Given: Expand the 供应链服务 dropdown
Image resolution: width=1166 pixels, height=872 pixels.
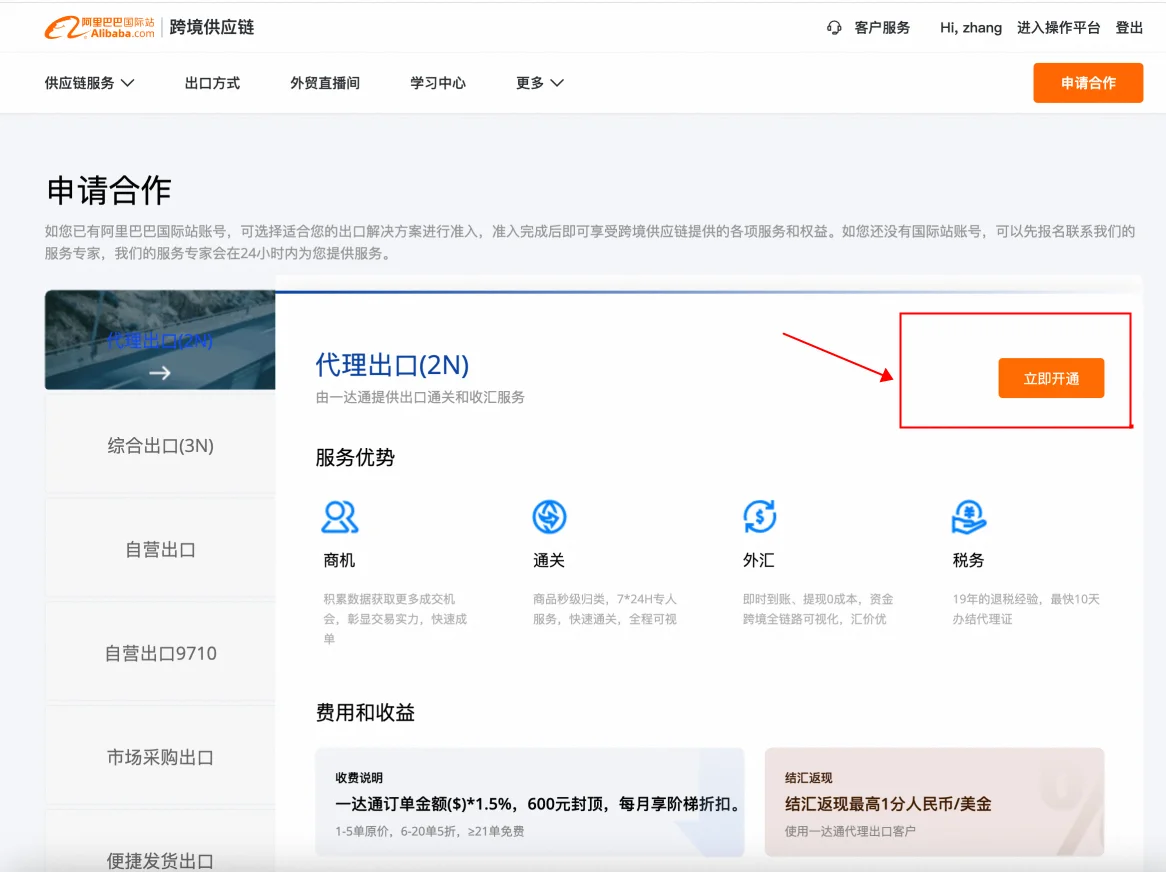Looking at the screenshot, I should pyautogui.click(x=89, y=83).
